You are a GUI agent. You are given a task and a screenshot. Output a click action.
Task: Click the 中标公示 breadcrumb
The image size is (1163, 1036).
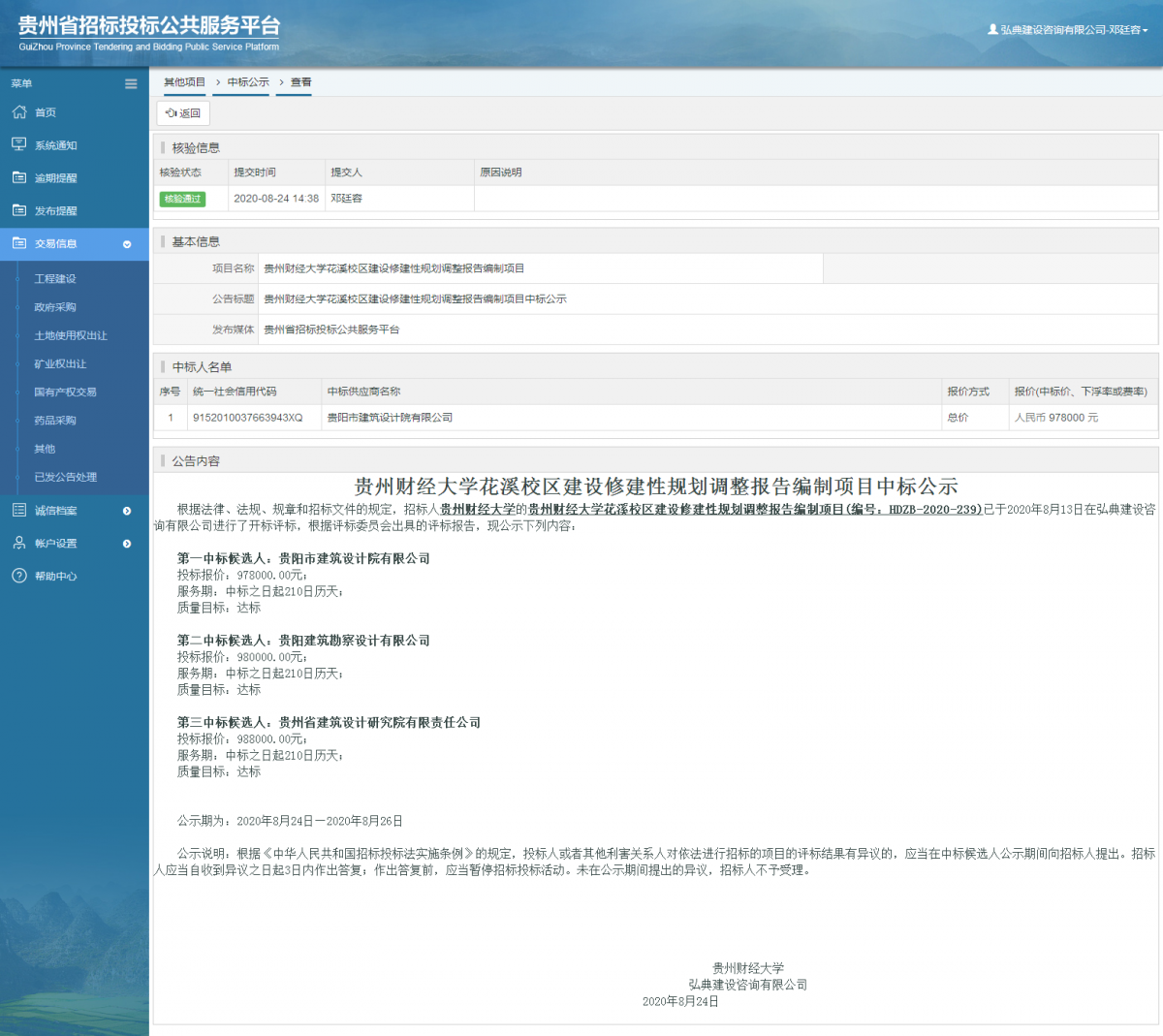coord(248,82)
